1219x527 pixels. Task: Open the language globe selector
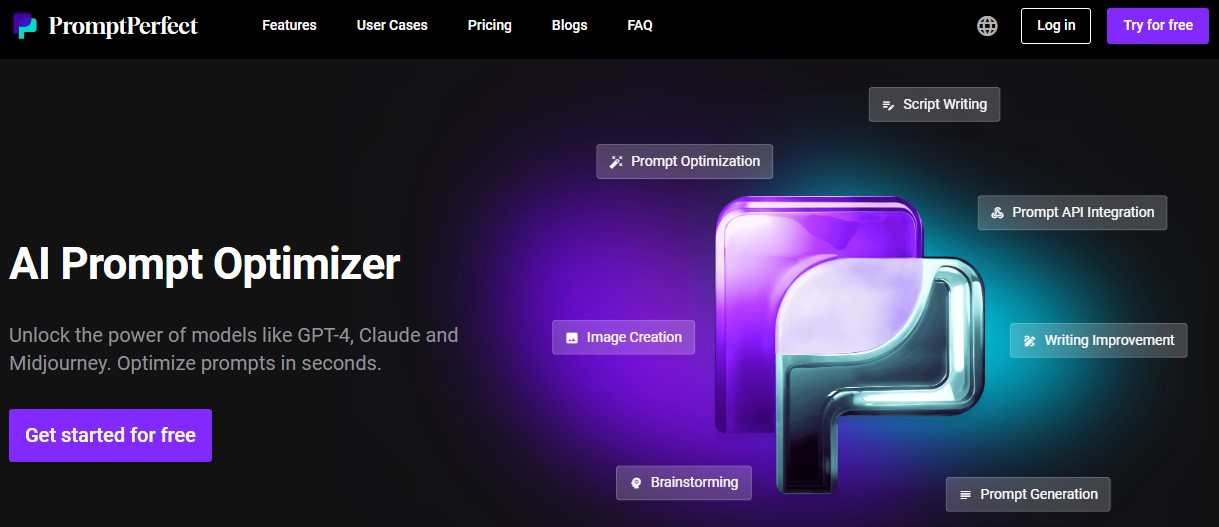[987, 26]
